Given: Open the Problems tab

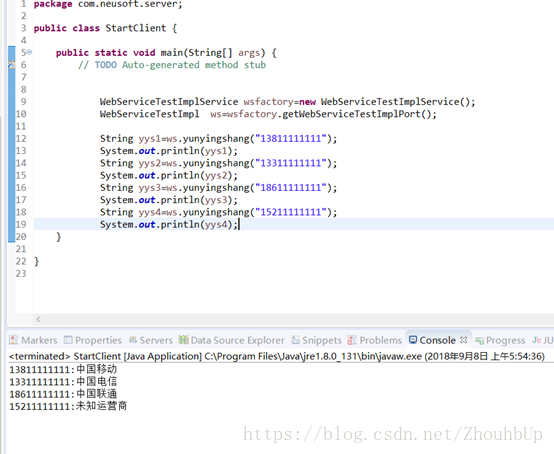Looking at the screenshot, I should click(x=375, y=340).
